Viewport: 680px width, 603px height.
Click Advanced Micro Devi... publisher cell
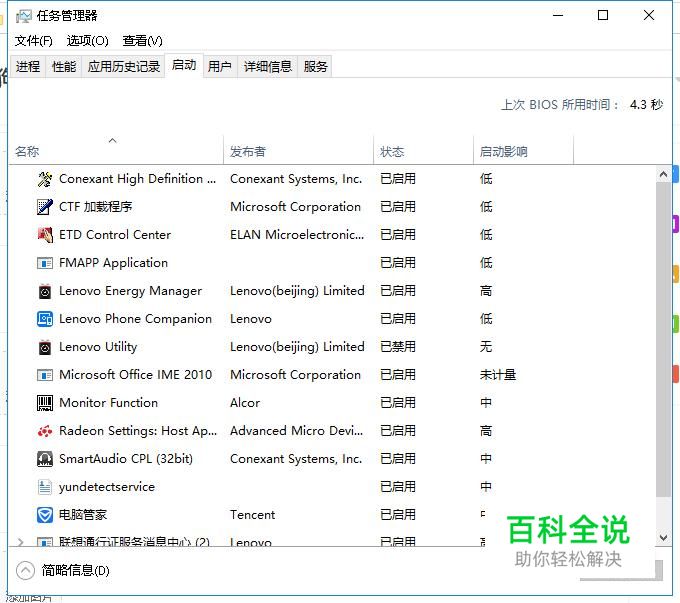296,431
